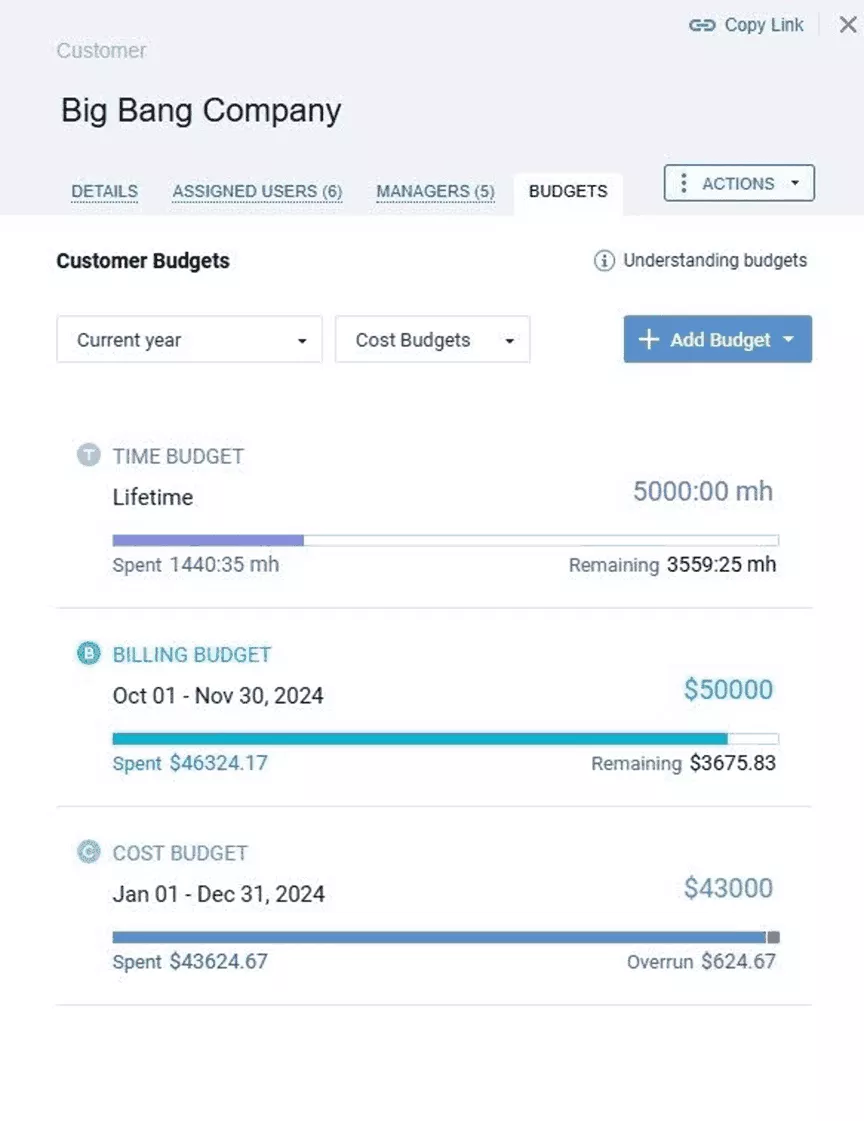Screen dimensions: 864x1121
Task: Click the three-dot icon in Actions button
Action: pyautogui.click(x=684, y=183)
